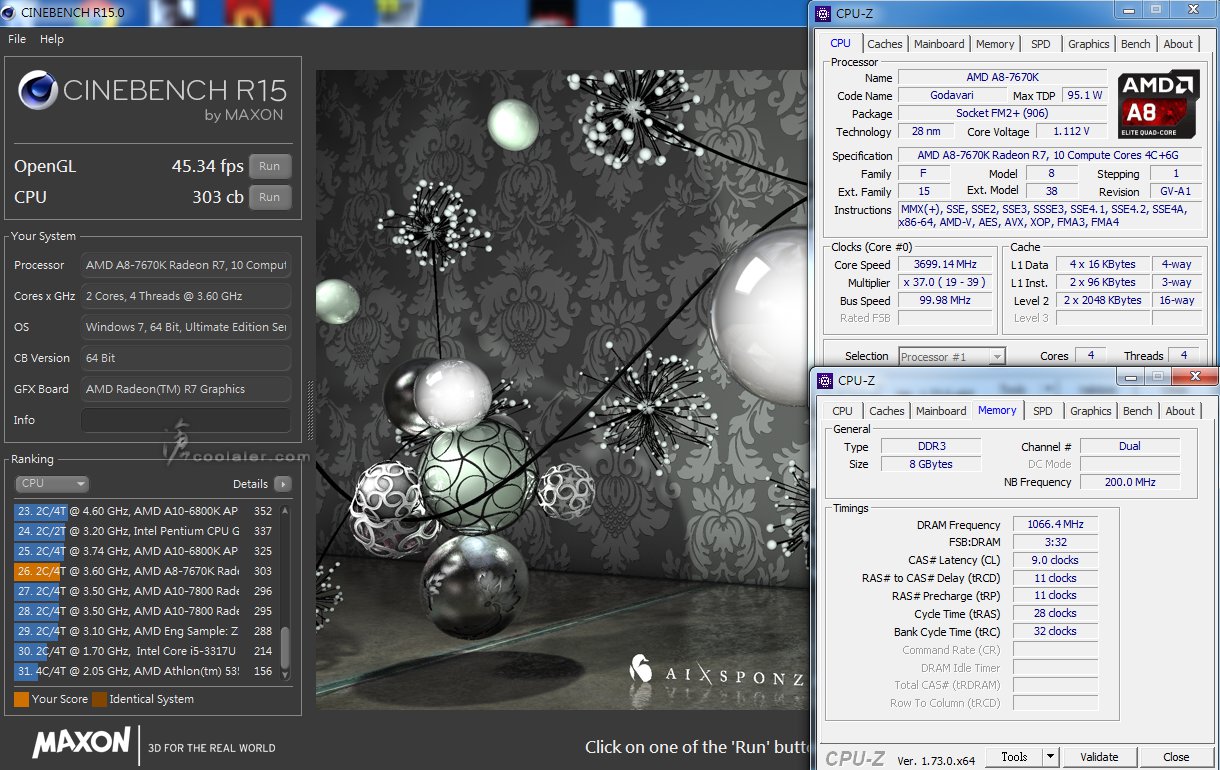Click the ranking list scroll-down arrow

pos(286,674)
